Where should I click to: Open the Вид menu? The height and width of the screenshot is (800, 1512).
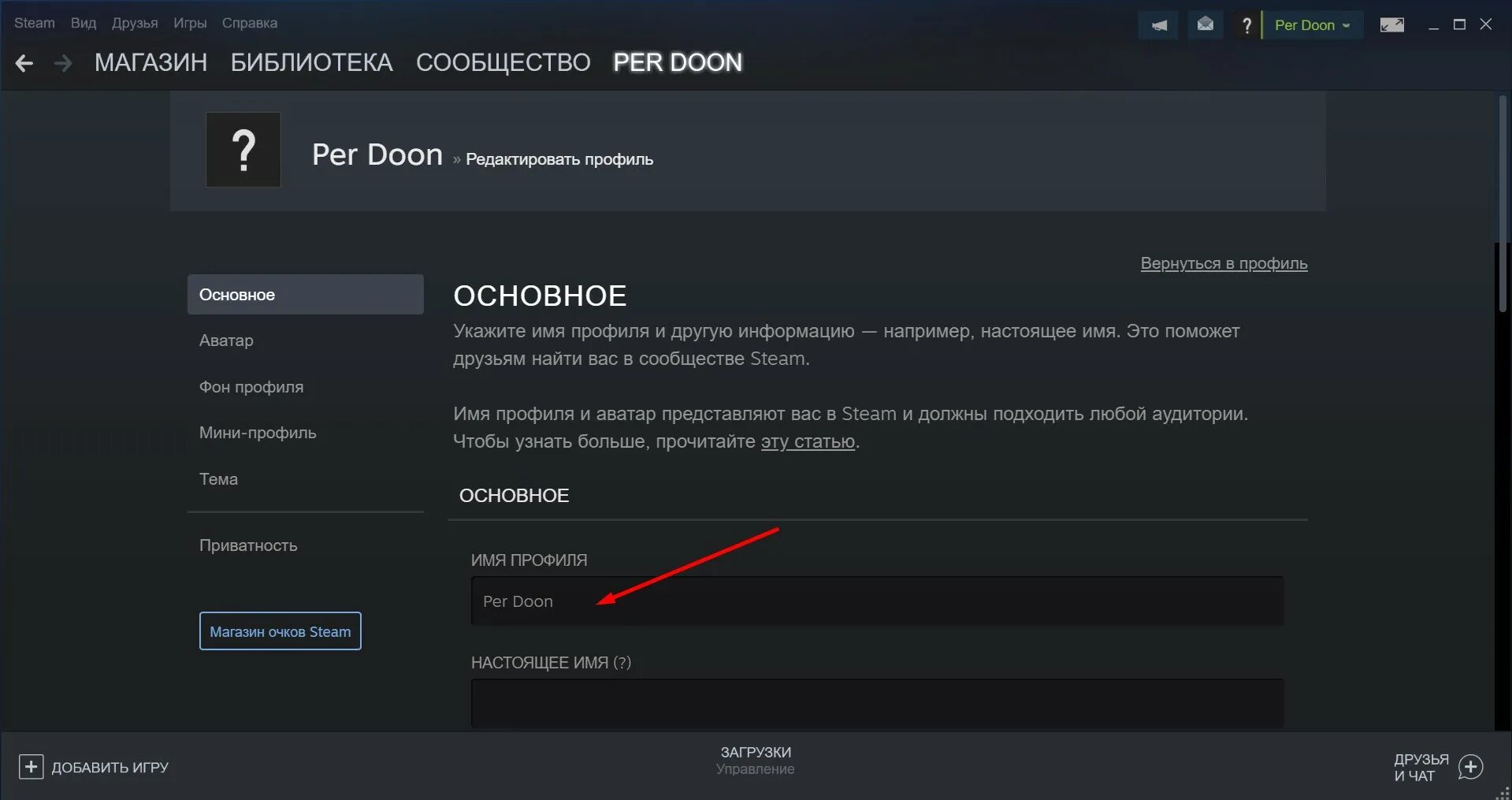click(84, 23)
